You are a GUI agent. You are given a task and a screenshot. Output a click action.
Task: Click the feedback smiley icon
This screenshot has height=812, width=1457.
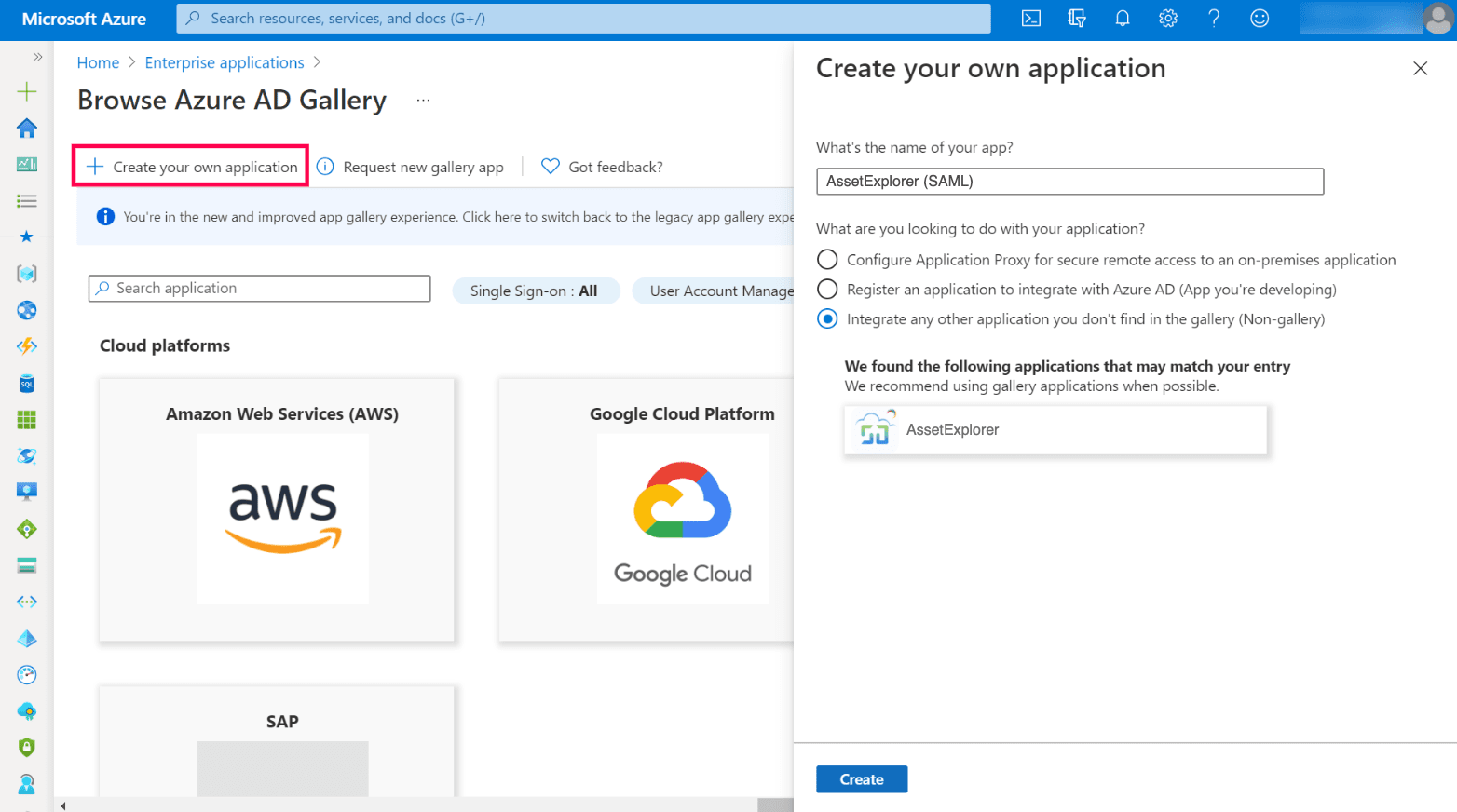pos(1259,19)
